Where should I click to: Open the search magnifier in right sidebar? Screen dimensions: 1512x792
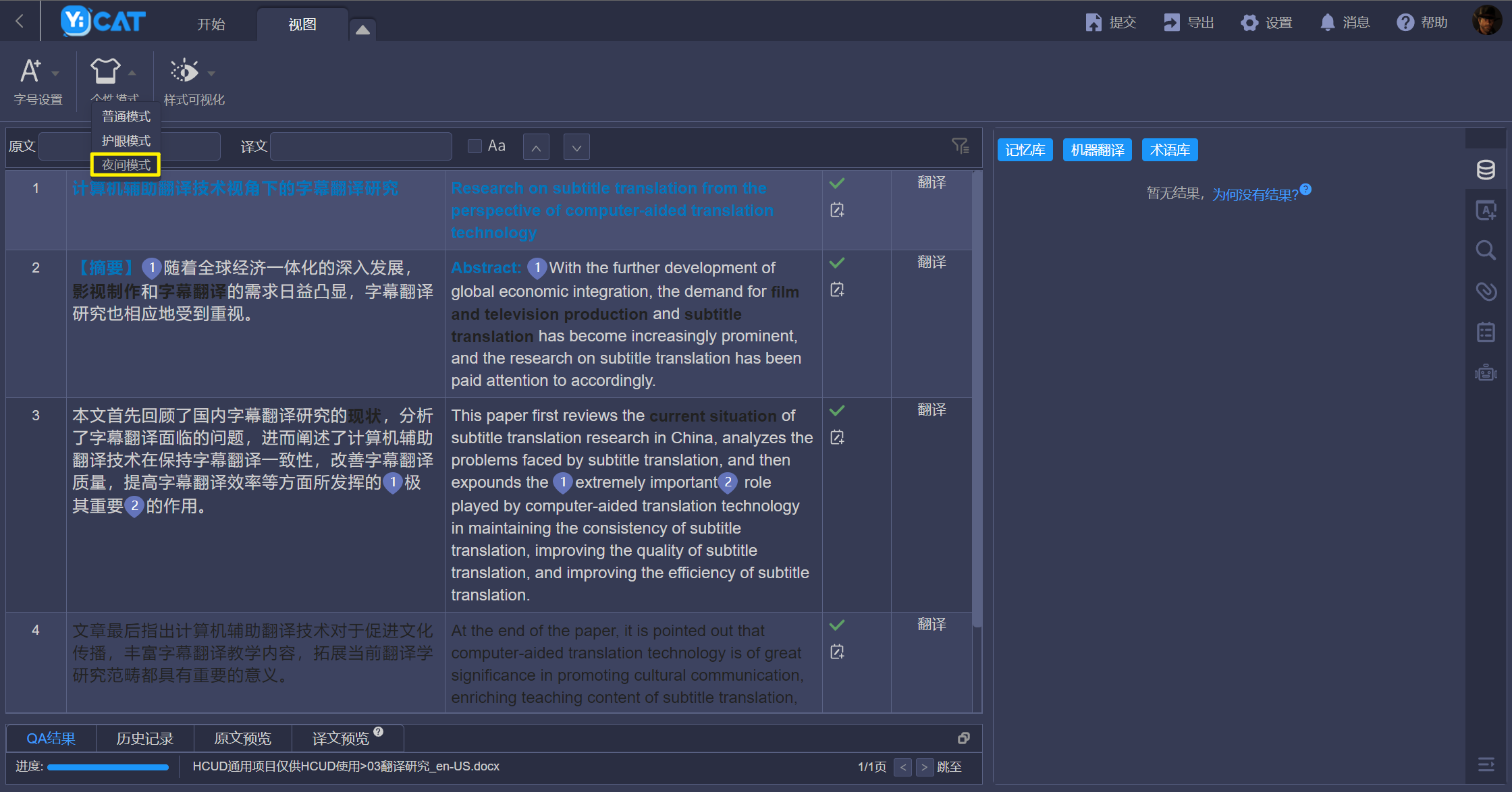1486,250
